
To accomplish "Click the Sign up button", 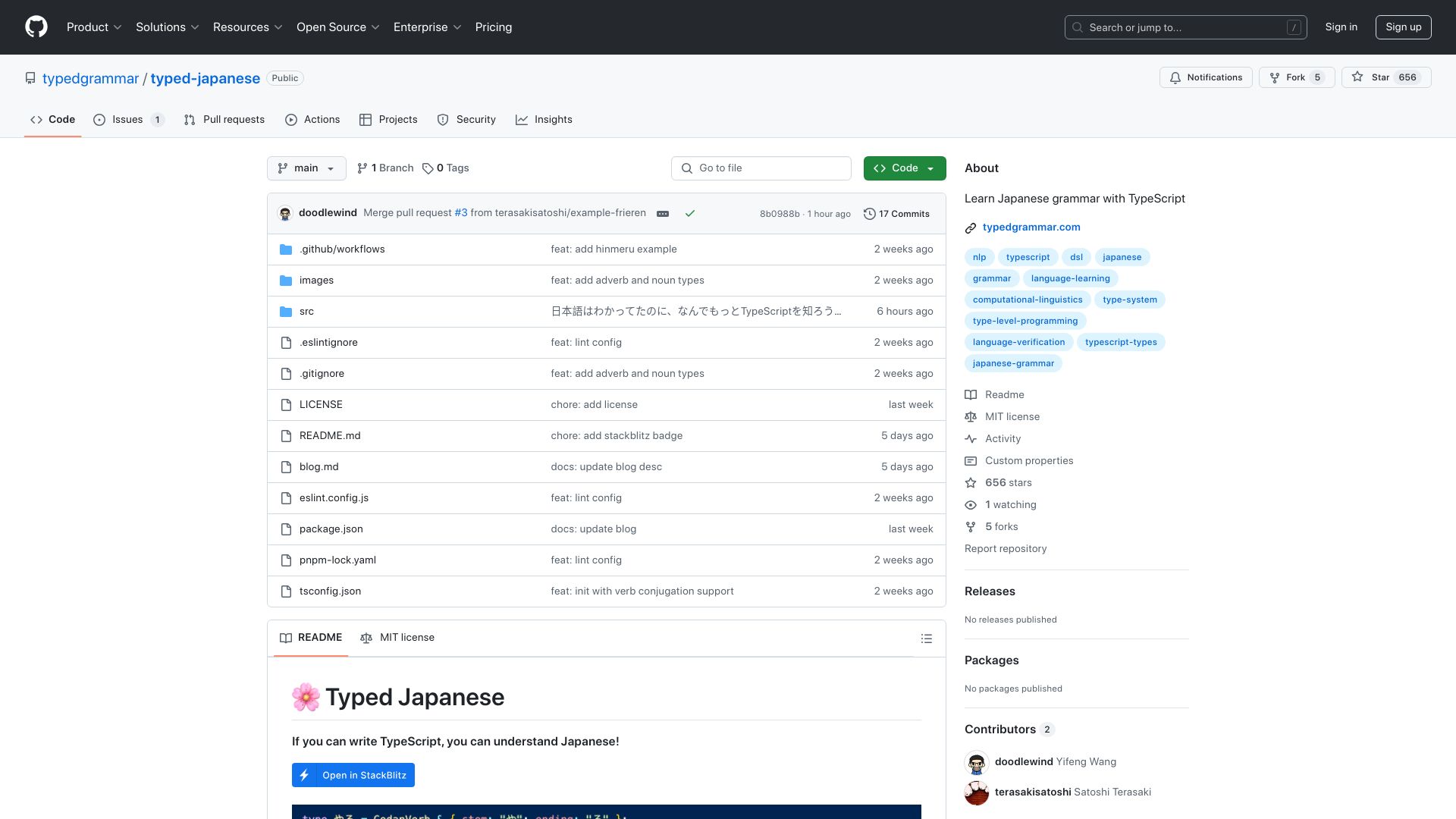I will pyautogui.click(x=1404, y=27).
